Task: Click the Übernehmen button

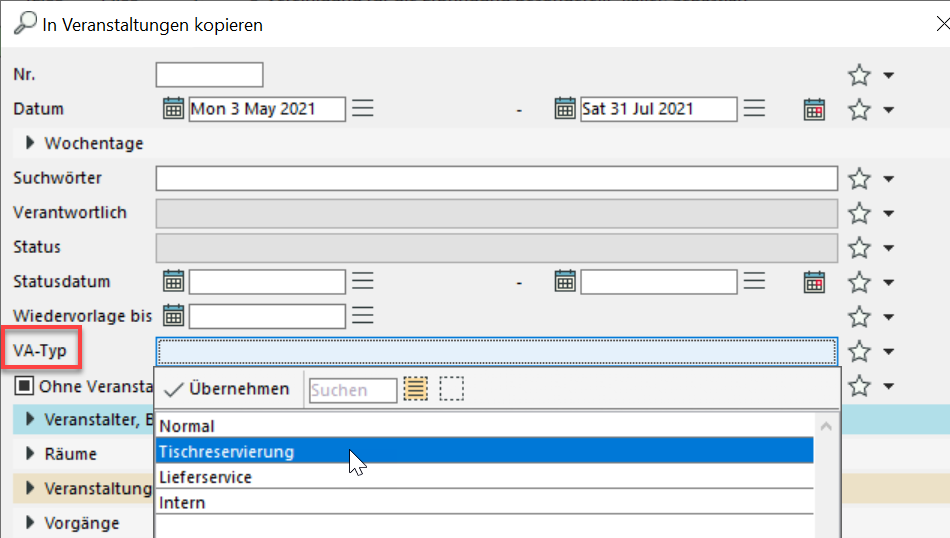Action: (227, 389)
